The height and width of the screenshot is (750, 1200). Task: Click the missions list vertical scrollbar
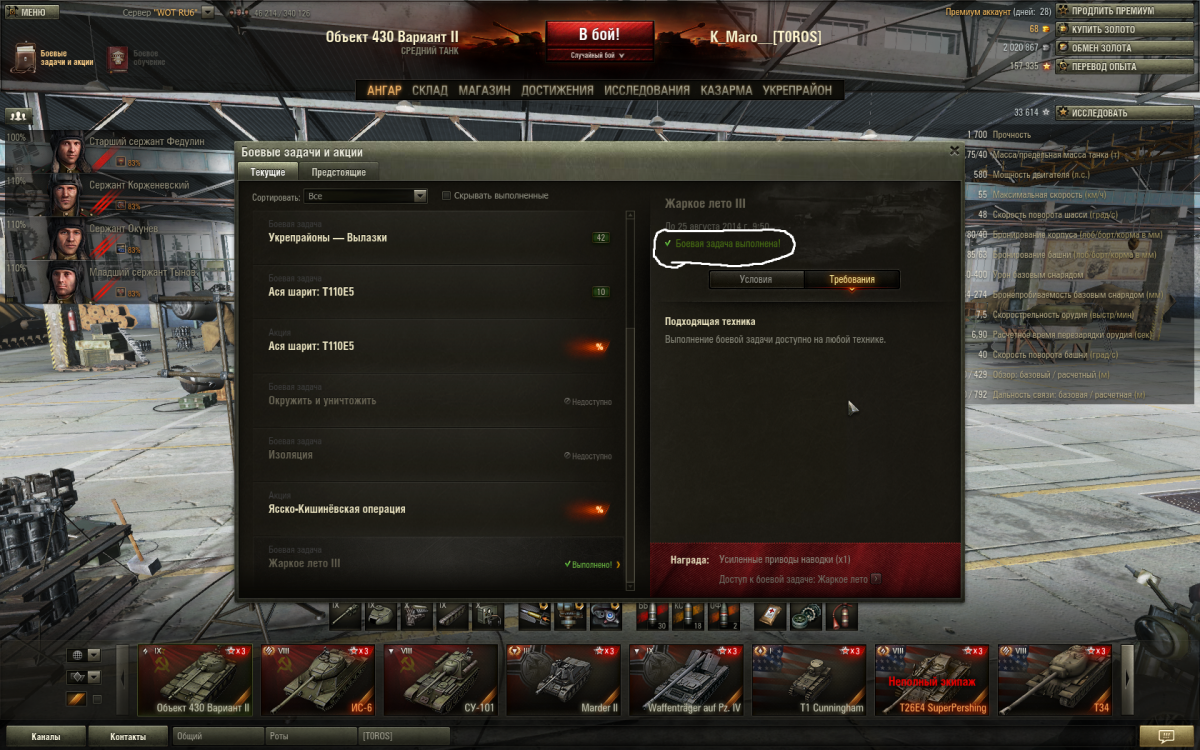click(630, 400)
